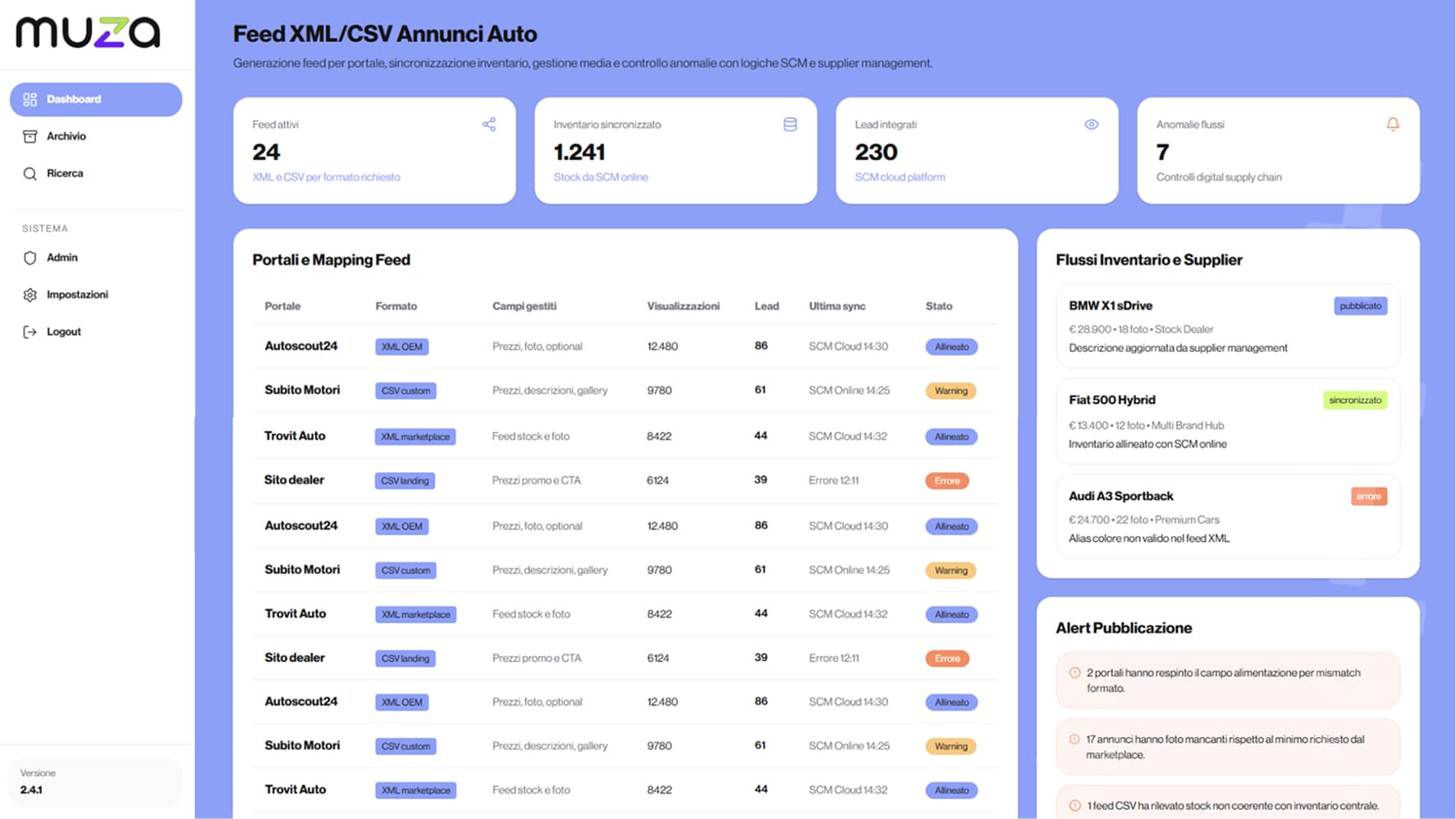
Task: Click the 'Lead integrati' value 230
Action: [x=877, y=152]
